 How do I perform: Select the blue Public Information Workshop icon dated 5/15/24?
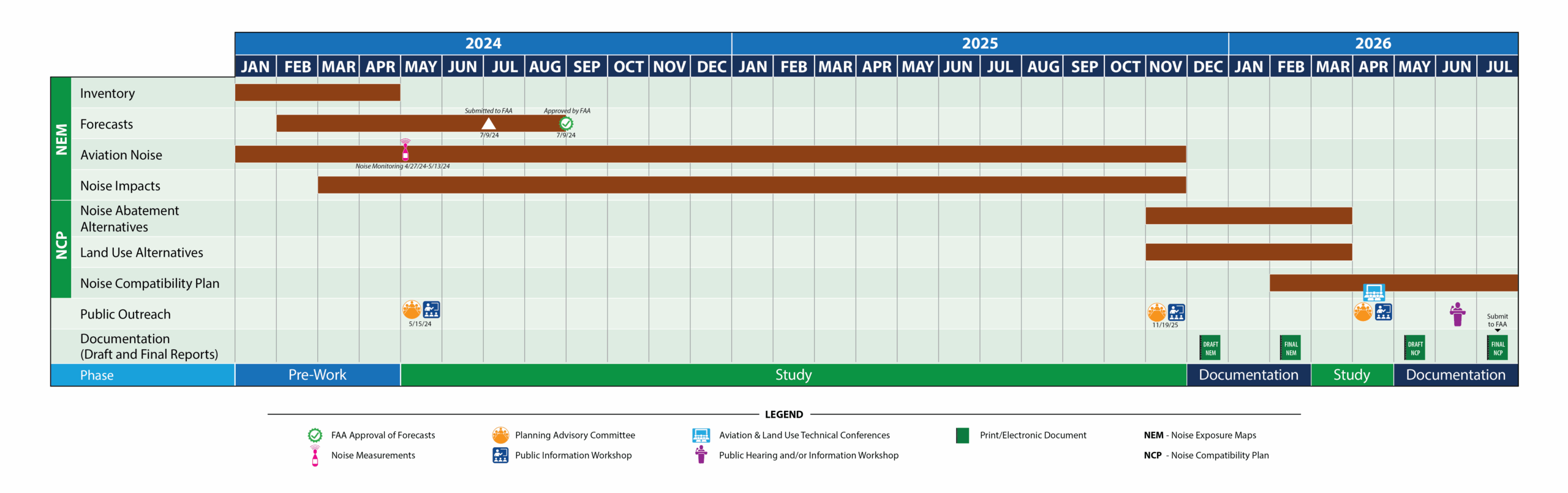(x=431, y=310)
